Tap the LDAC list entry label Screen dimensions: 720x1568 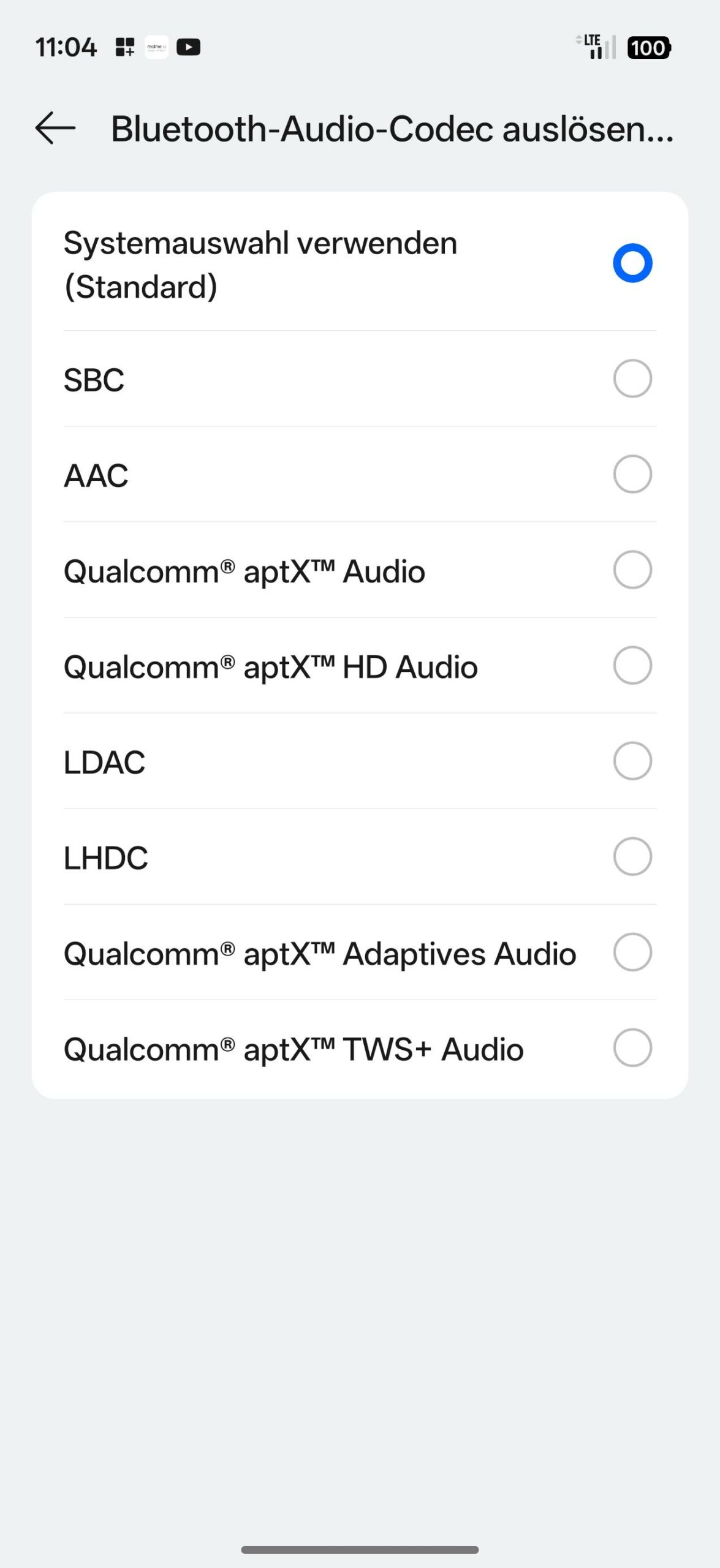[104, 763]
